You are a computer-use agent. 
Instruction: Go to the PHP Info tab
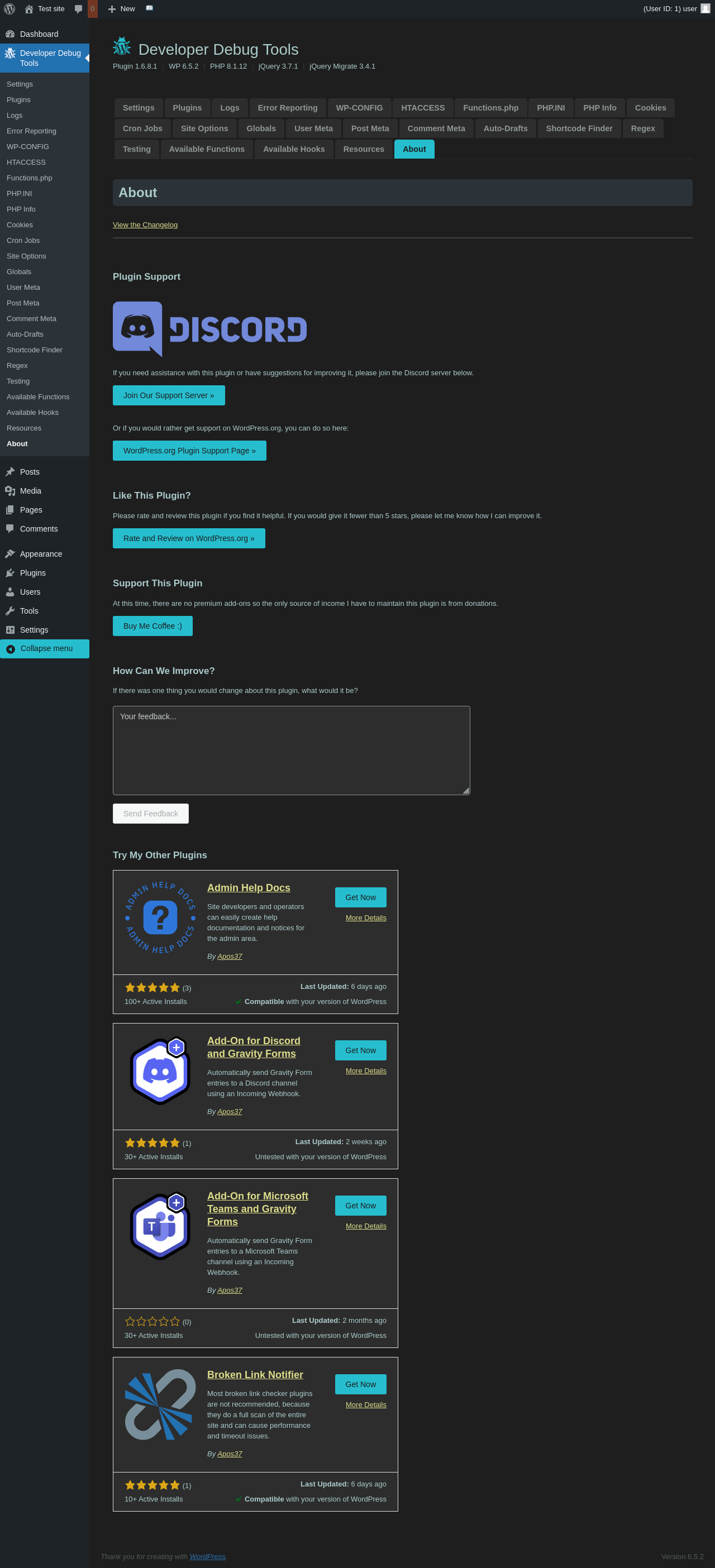600,108
